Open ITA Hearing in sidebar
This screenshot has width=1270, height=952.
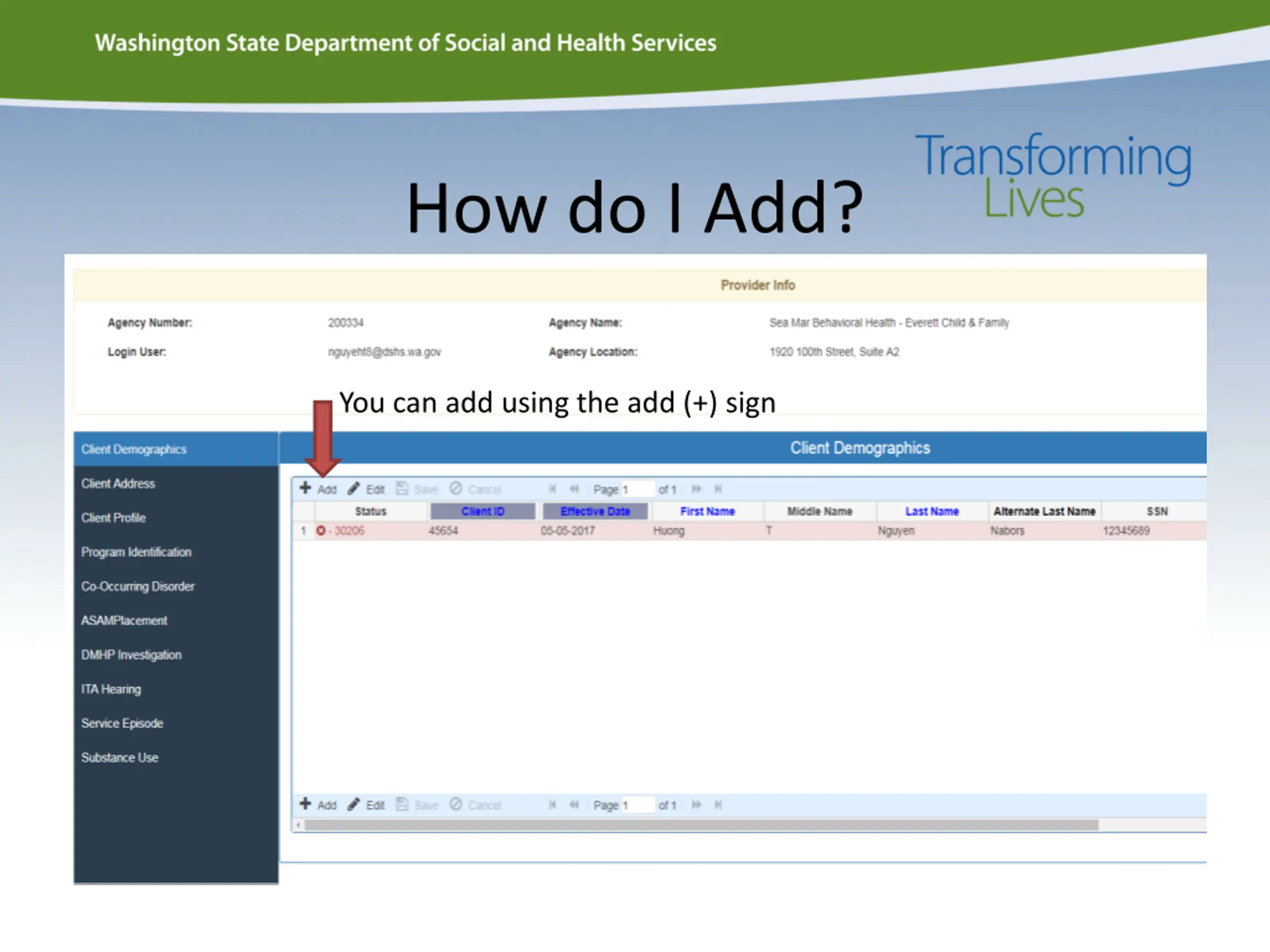[x=176, y=689]
